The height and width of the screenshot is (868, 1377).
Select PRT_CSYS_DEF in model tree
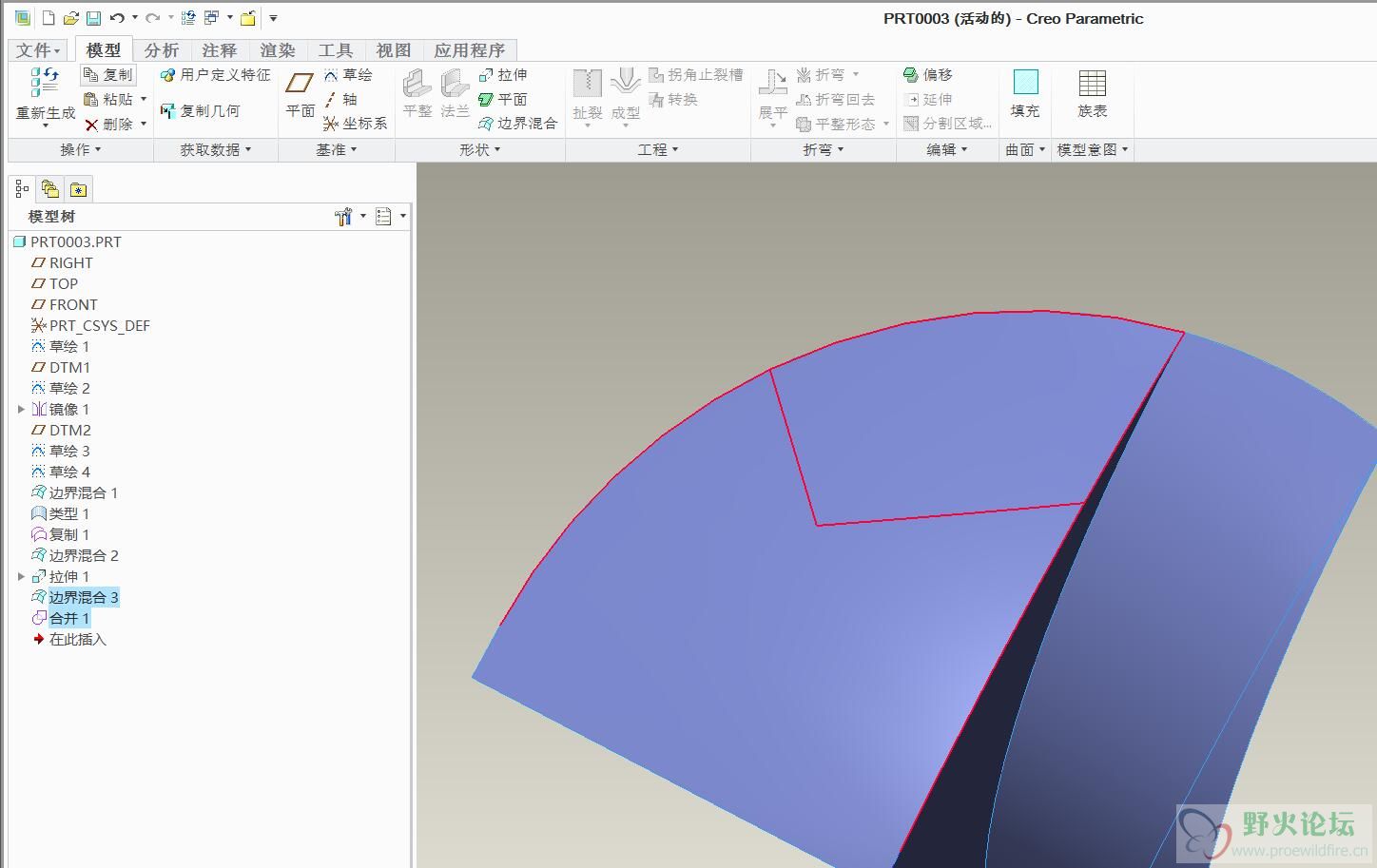(x=91, y=325)
